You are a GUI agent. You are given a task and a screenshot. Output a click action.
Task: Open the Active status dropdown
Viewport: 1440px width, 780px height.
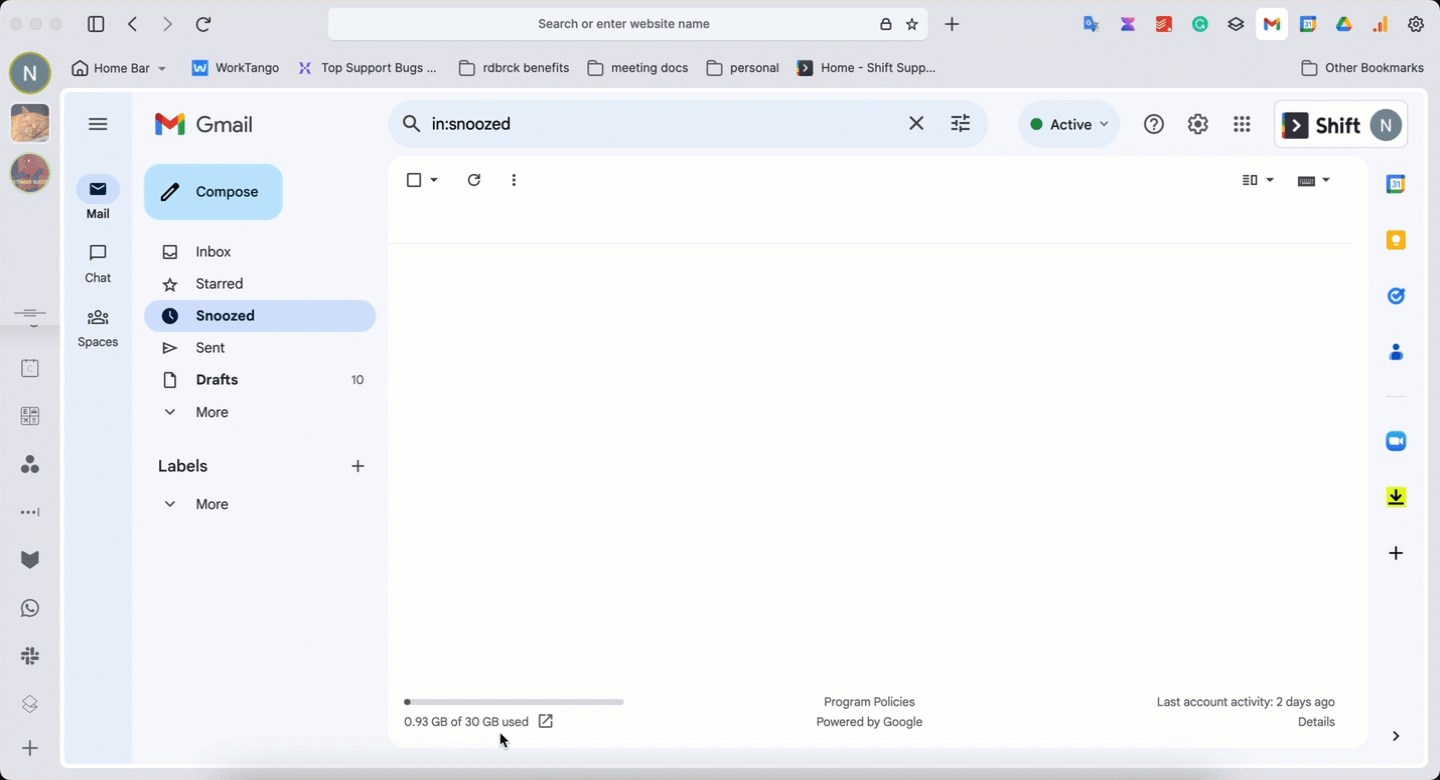(1069, 124)
